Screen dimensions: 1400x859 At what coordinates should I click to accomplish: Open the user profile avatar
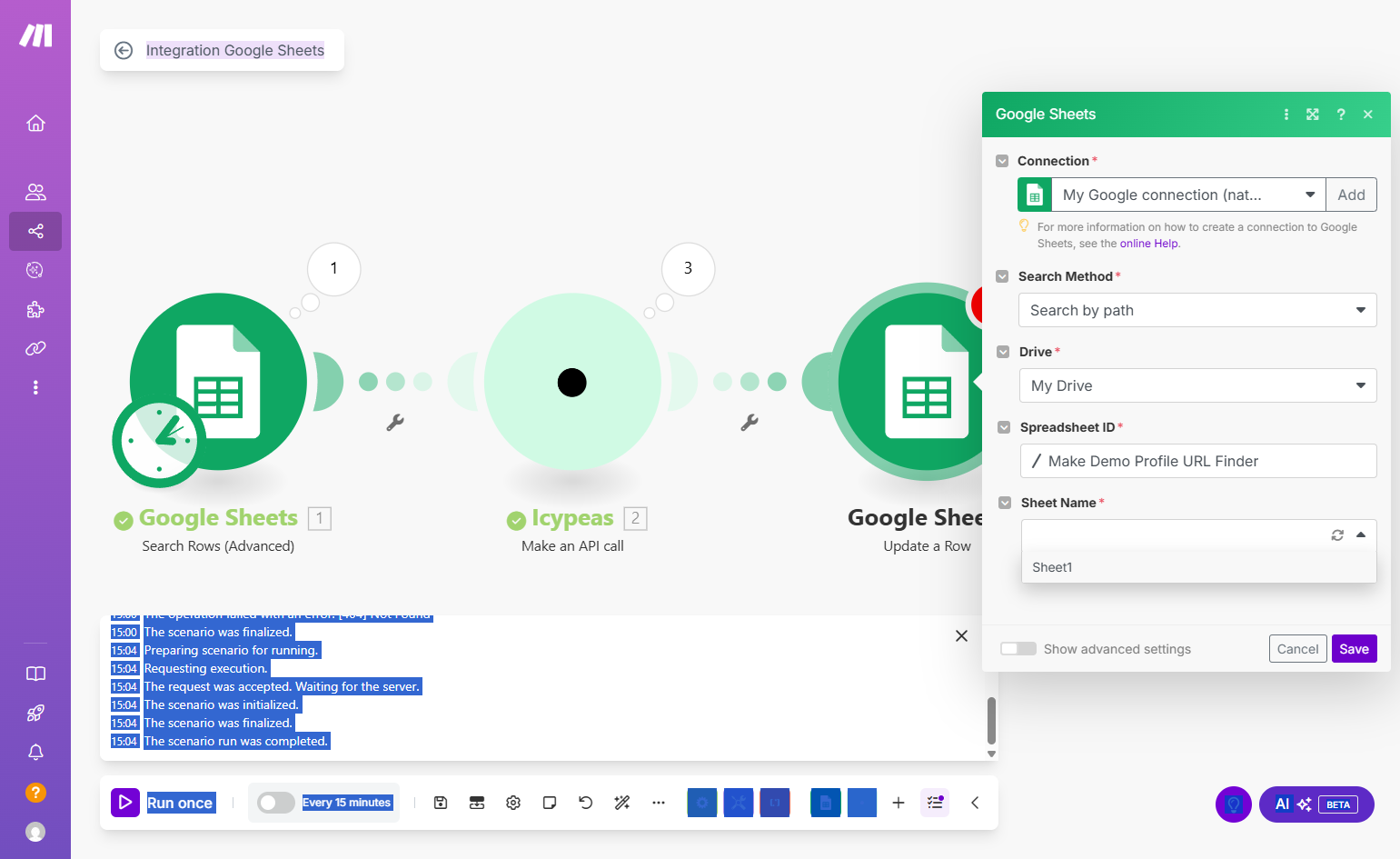click(x=35, y=832)
